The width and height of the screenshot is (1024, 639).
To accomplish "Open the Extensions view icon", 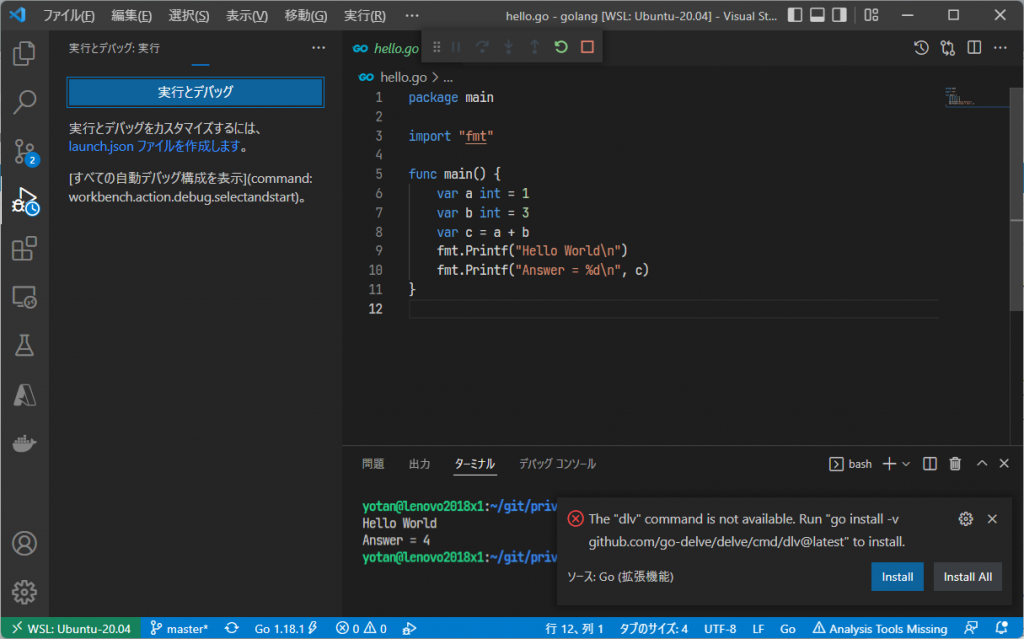I will click(24, 249).
